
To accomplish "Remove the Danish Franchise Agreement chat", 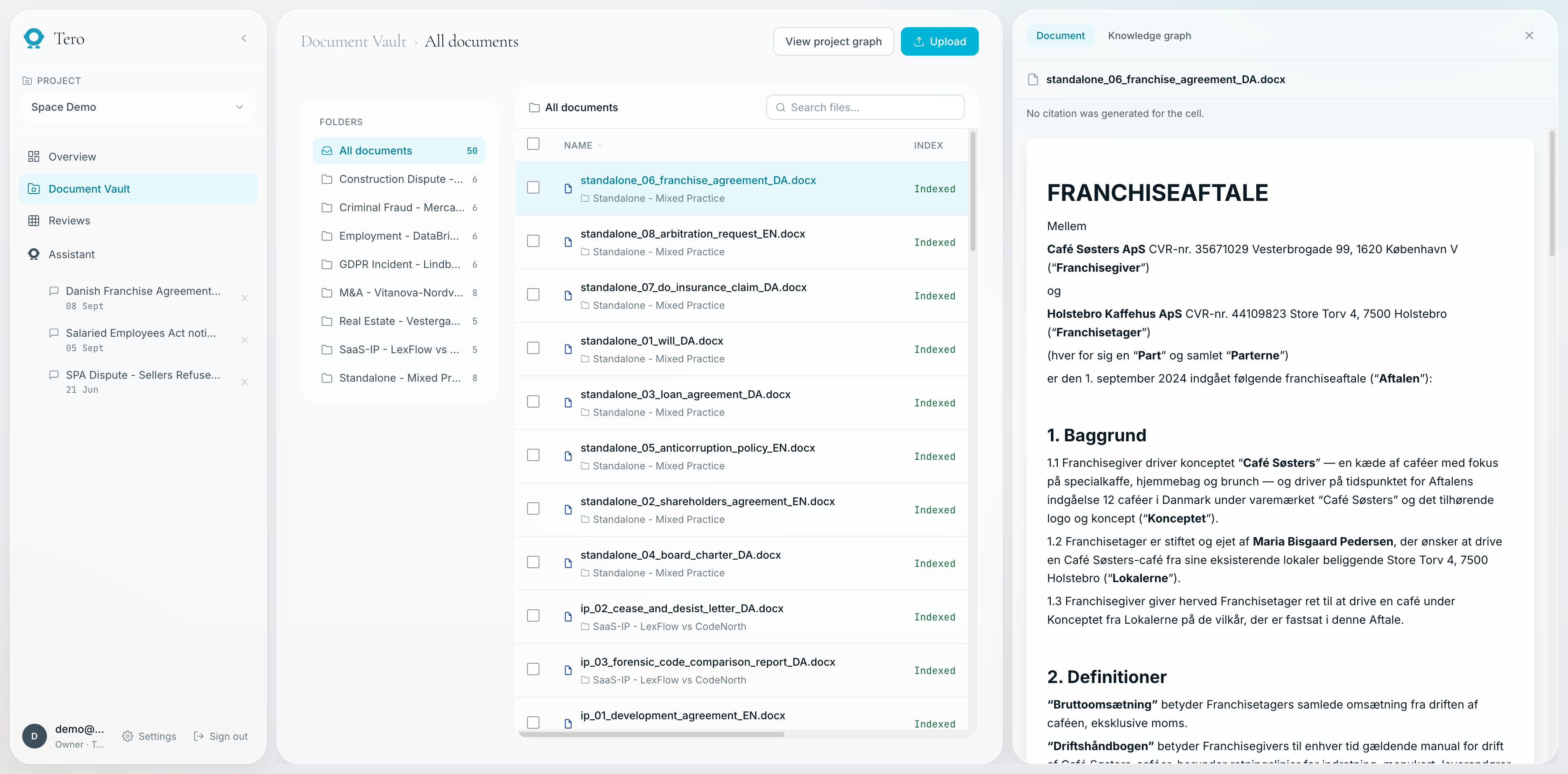I will 244,298.
